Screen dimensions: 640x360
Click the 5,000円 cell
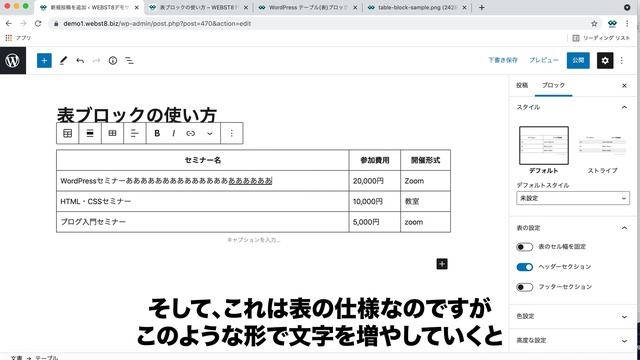(x=375, y=222)
